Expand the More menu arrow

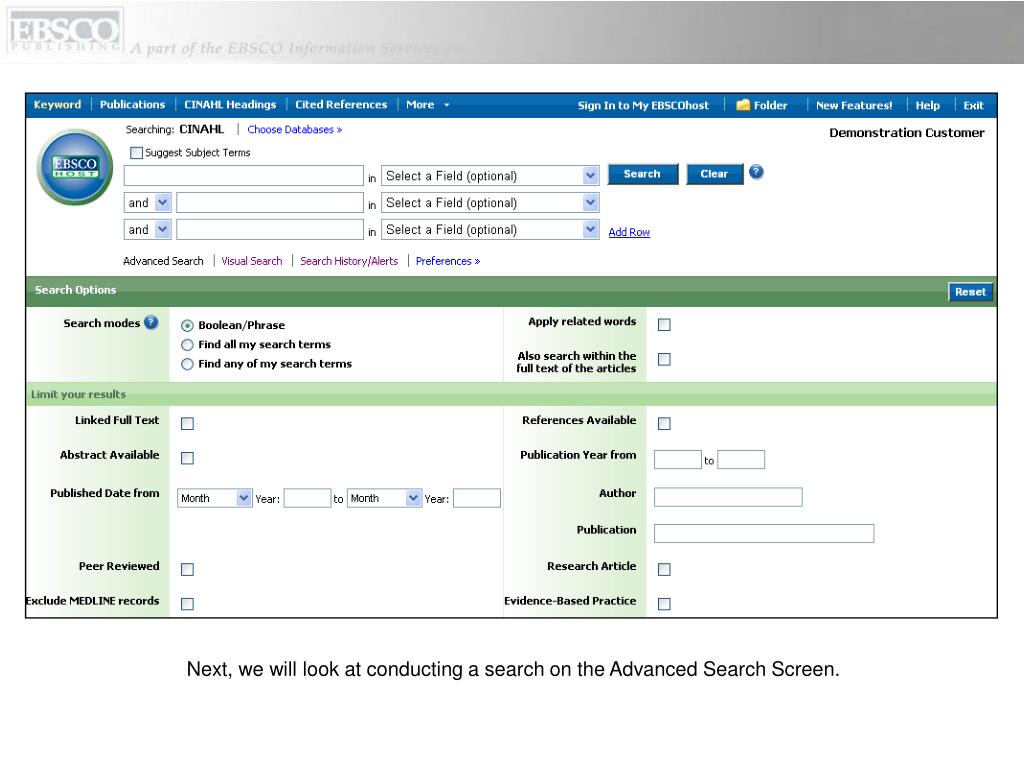[x=447, y=105]
